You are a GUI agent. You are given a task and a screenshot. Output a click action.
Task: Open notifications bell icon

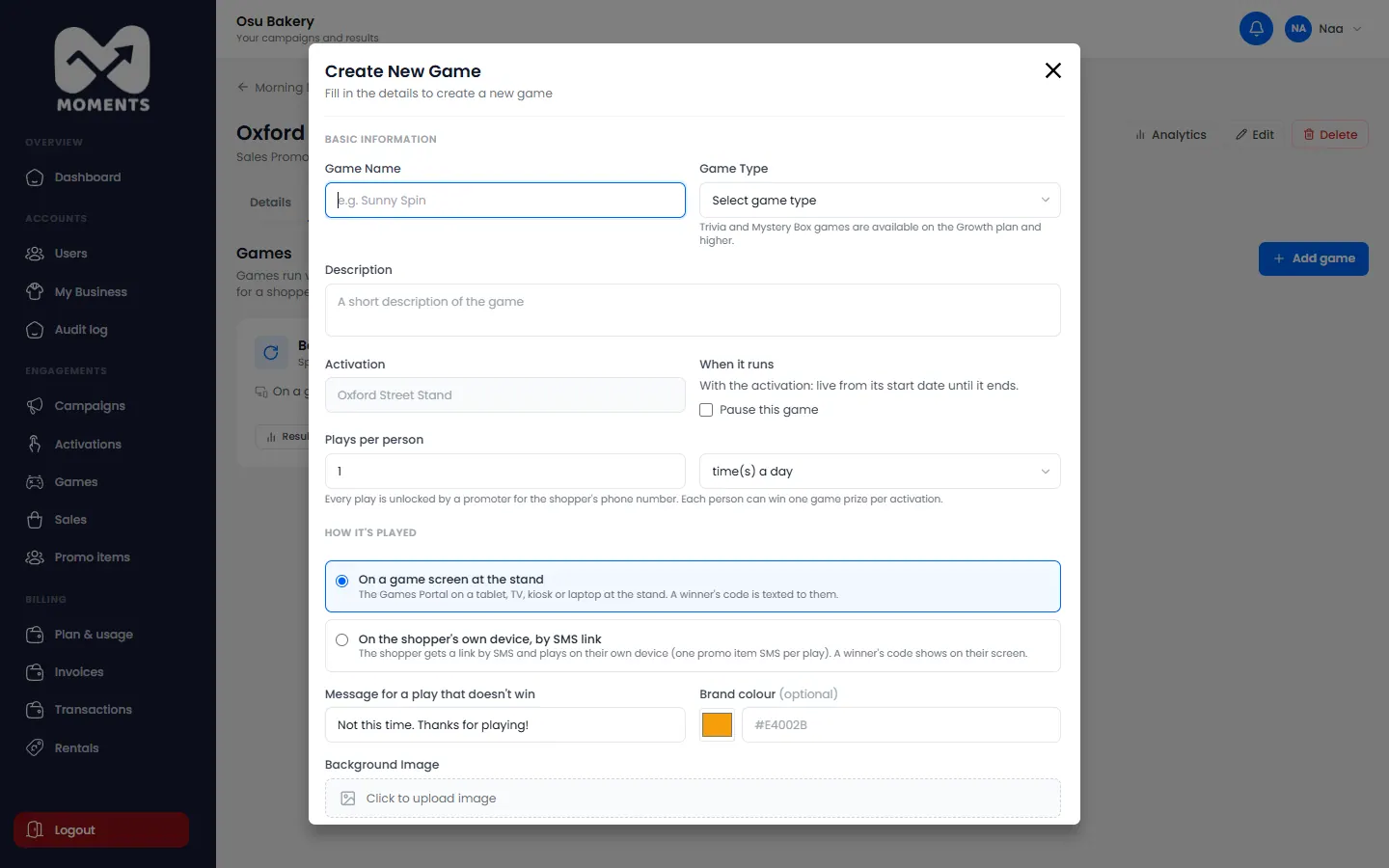click(1256, 29)
